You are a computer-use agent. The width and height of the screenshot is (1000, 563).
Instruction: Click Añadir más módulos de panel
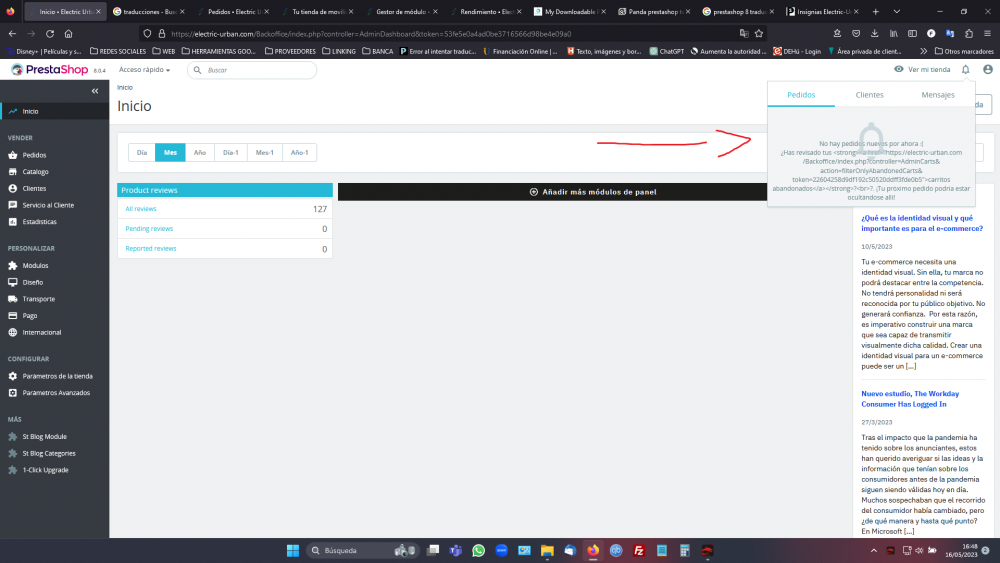[x=593, y=192]
